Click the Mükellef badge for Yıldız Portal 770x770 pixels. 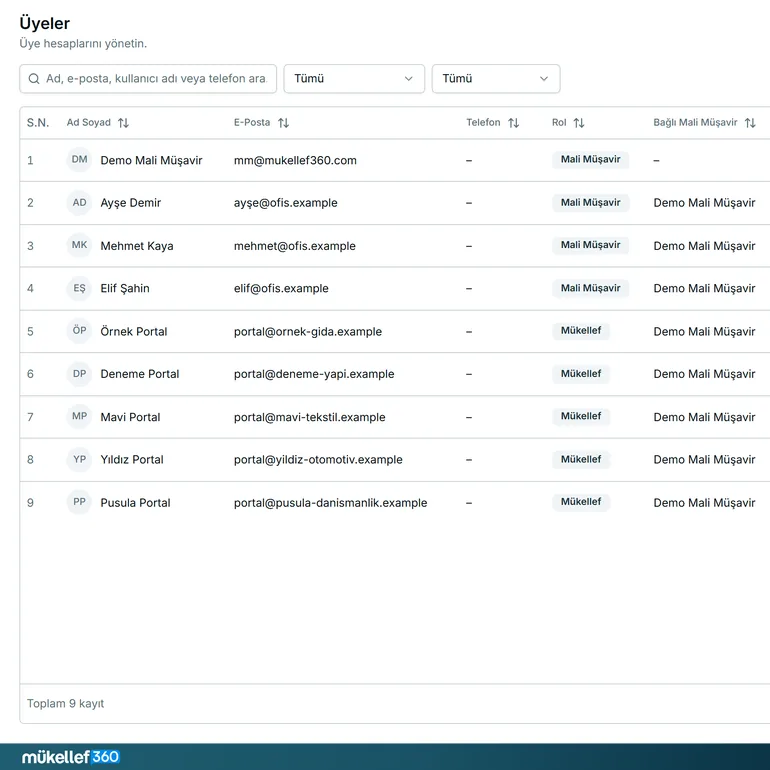tap(581, 459)
